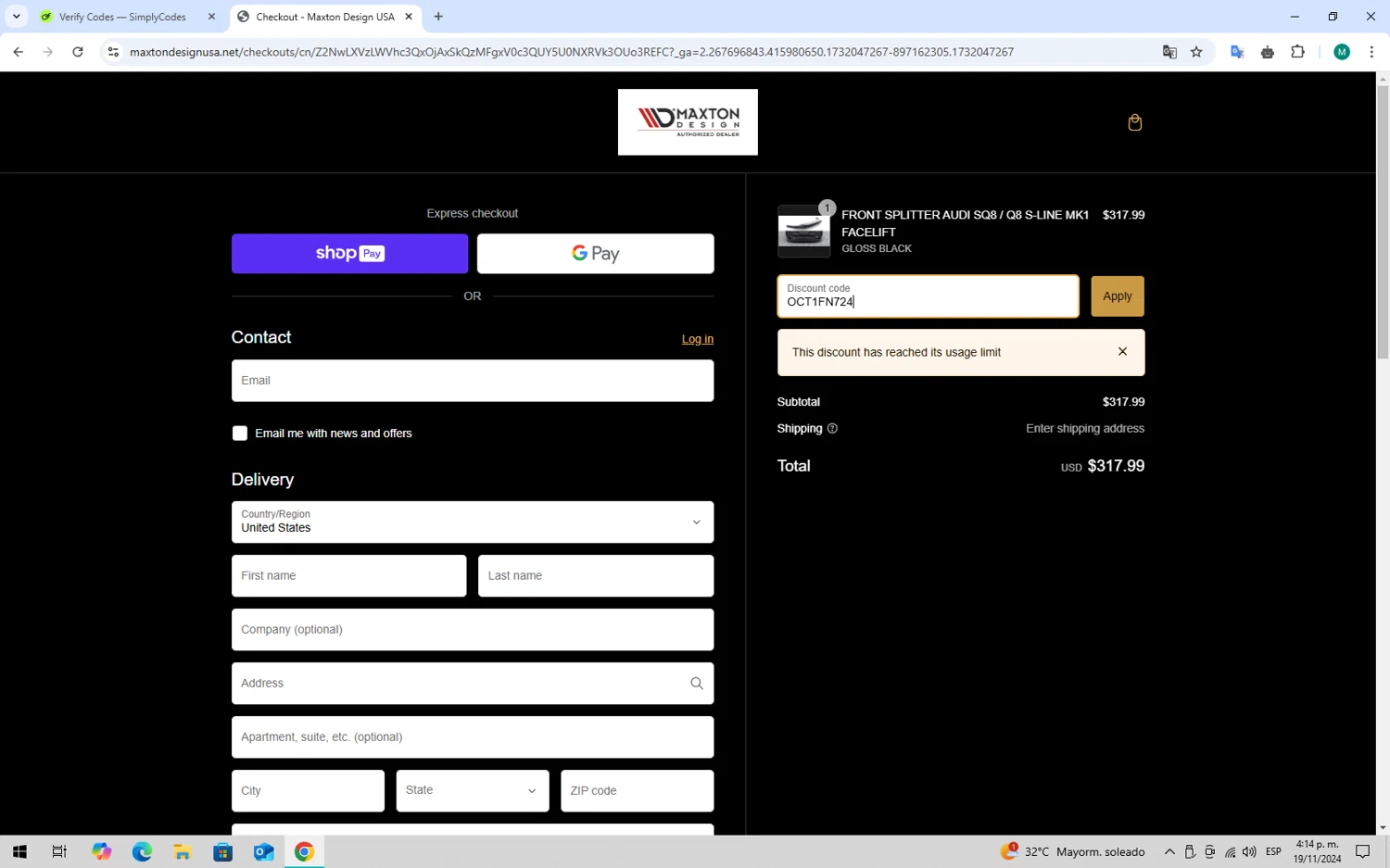Click the front splitter product thumbnail
Viewport: 1390px width, 868px height.
(803, 231)
